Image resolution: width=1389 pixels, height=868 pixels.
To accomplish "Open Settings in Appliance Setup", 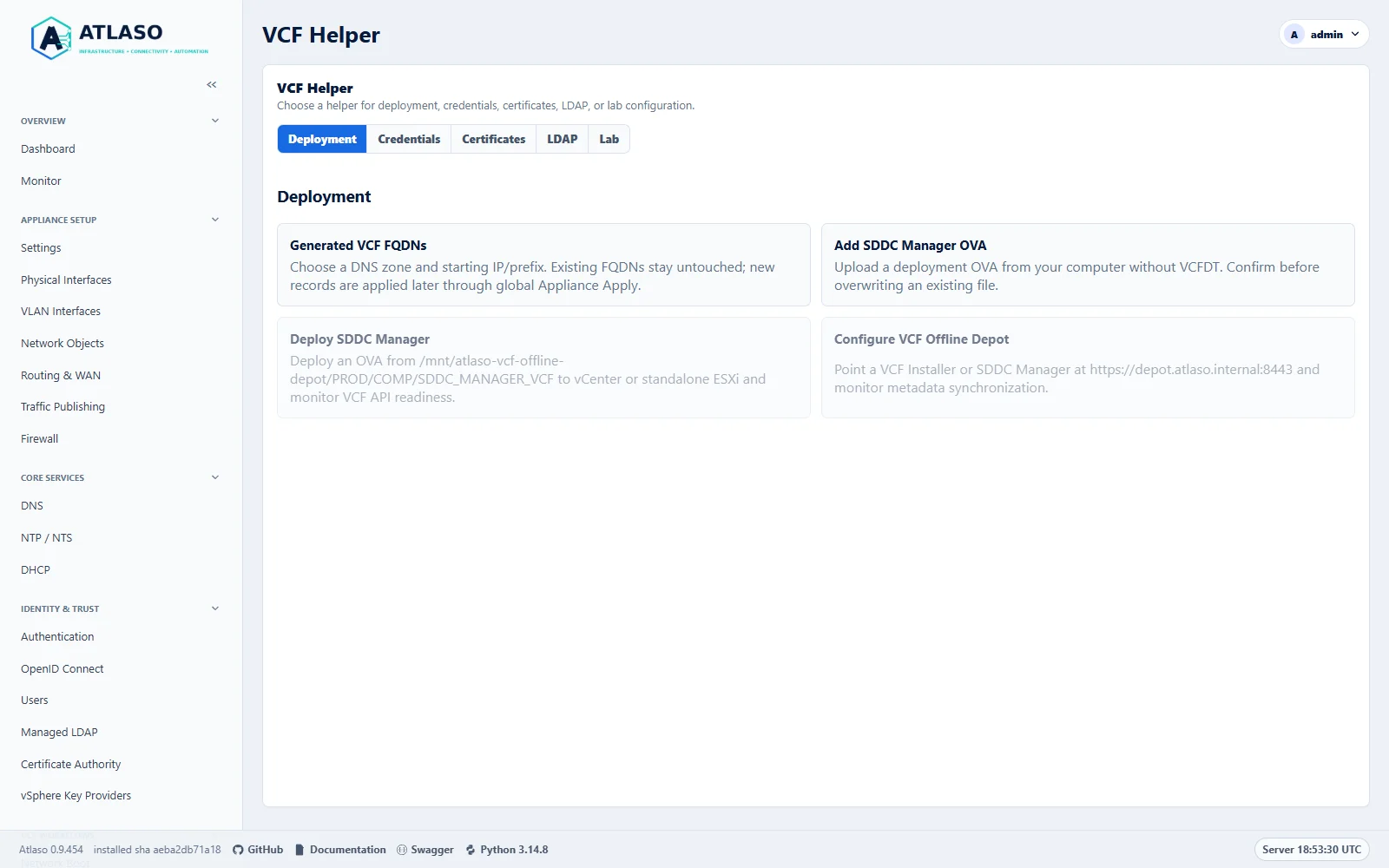I will (41, 248).
